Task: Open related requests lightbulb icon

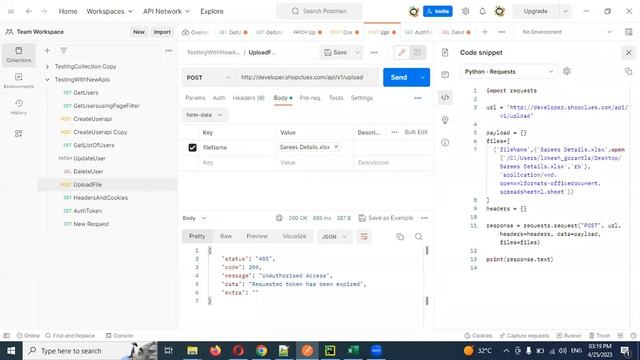Action: tap(445, 120)
